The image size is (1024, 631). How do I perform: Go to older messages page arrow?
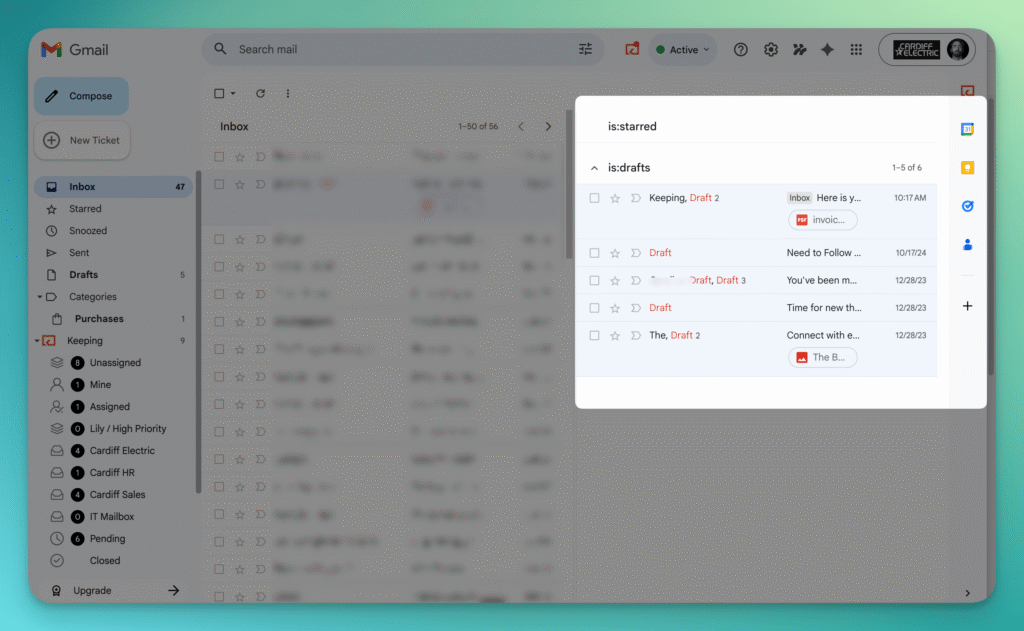548,127
